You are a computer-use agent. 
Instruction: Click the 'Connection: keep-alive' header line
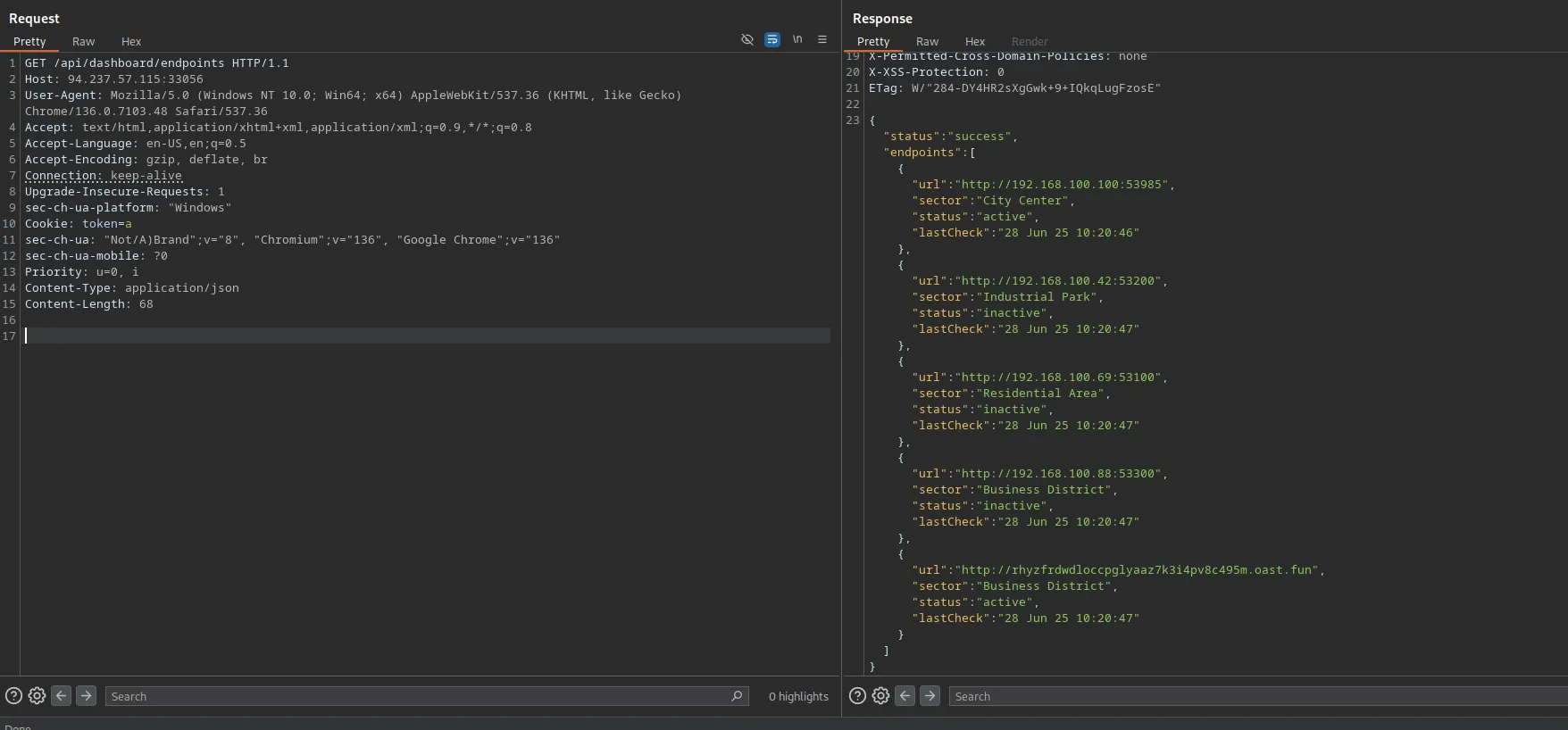[104, 176]
